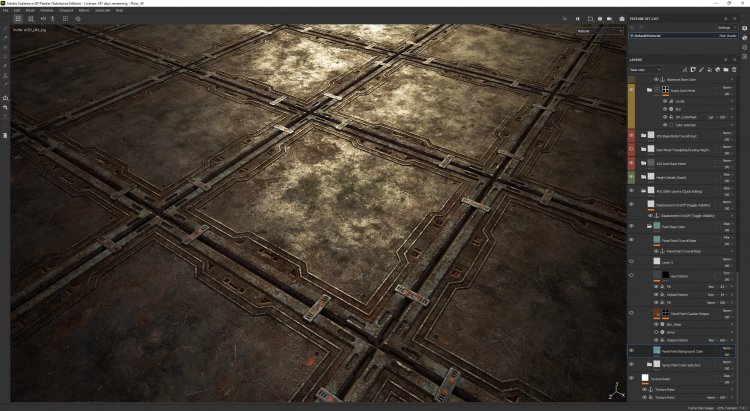Toggle eye of Color selection effect

[665, 125]
